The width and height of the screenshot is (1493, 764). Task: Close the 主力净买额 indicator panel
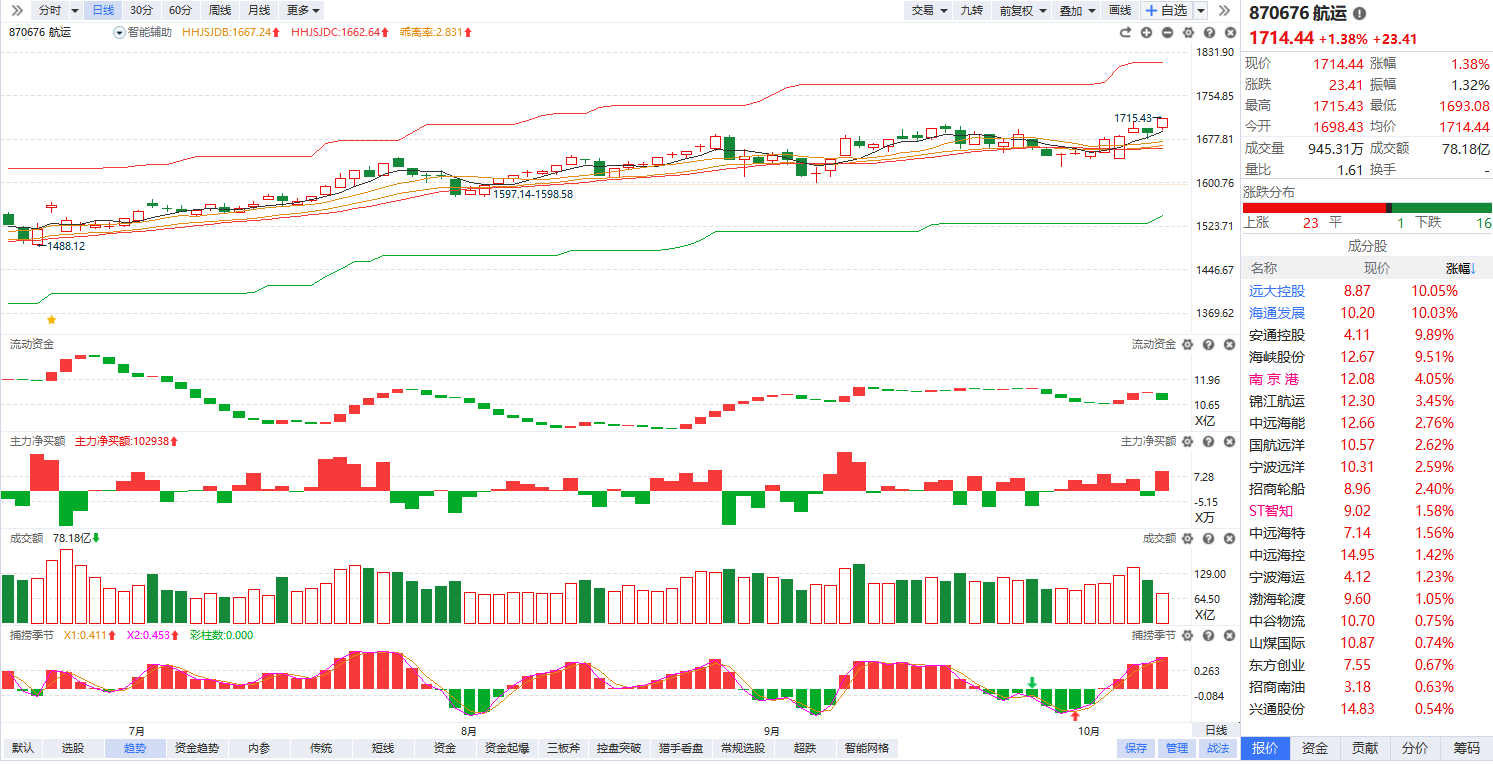click(x=1227, y=441)
